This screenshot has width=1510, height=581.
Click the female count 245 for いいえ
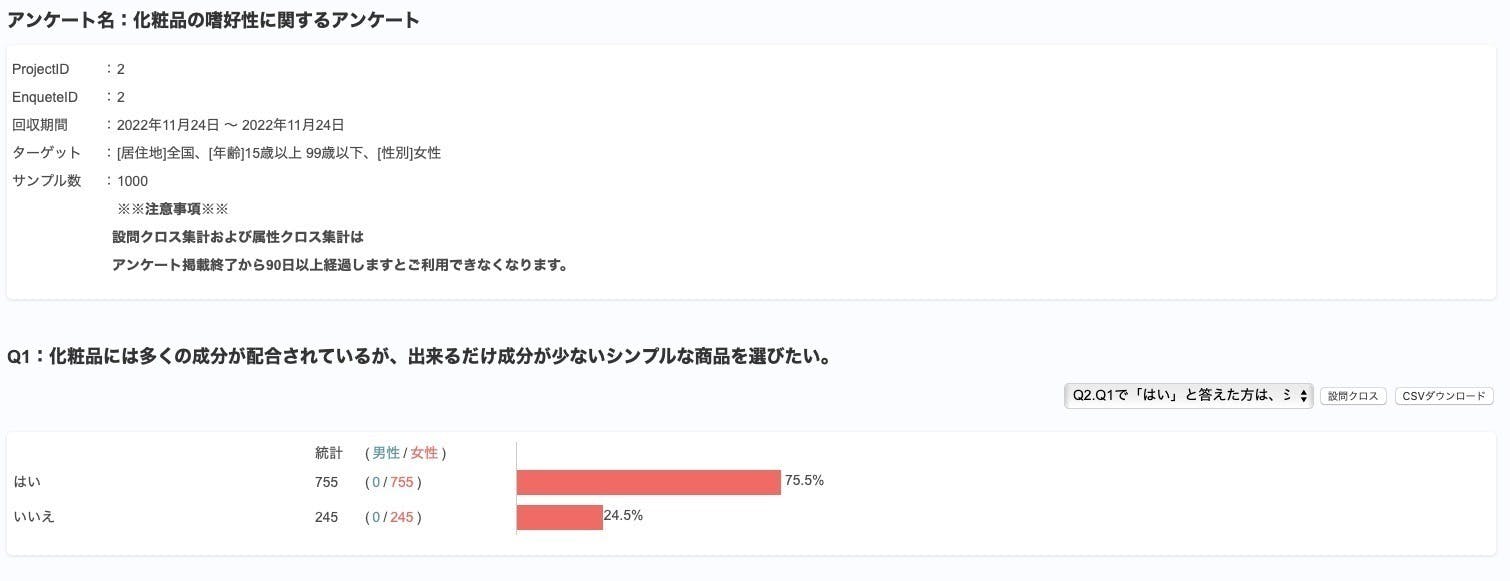404,517
